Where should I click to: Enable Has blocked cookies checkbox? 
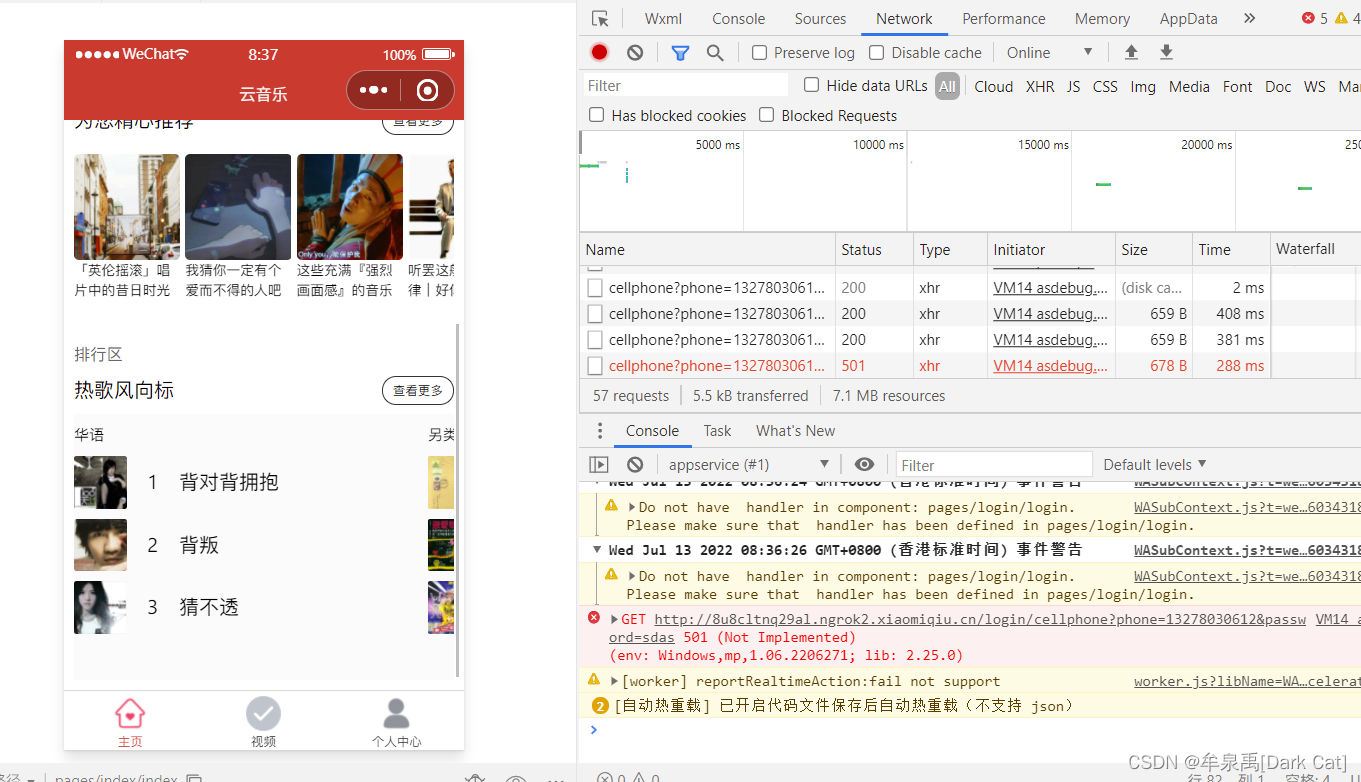597,115
